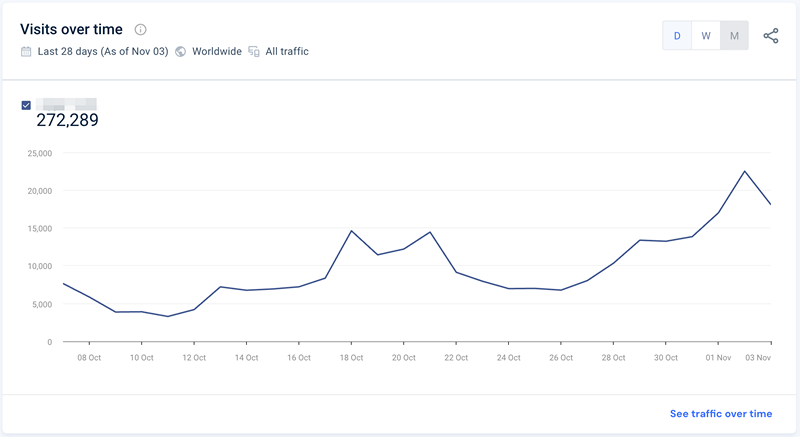Screen dimensions: 800x437
Task: Click the calendar icon before Last 28 days
Action: coord(26,51)
